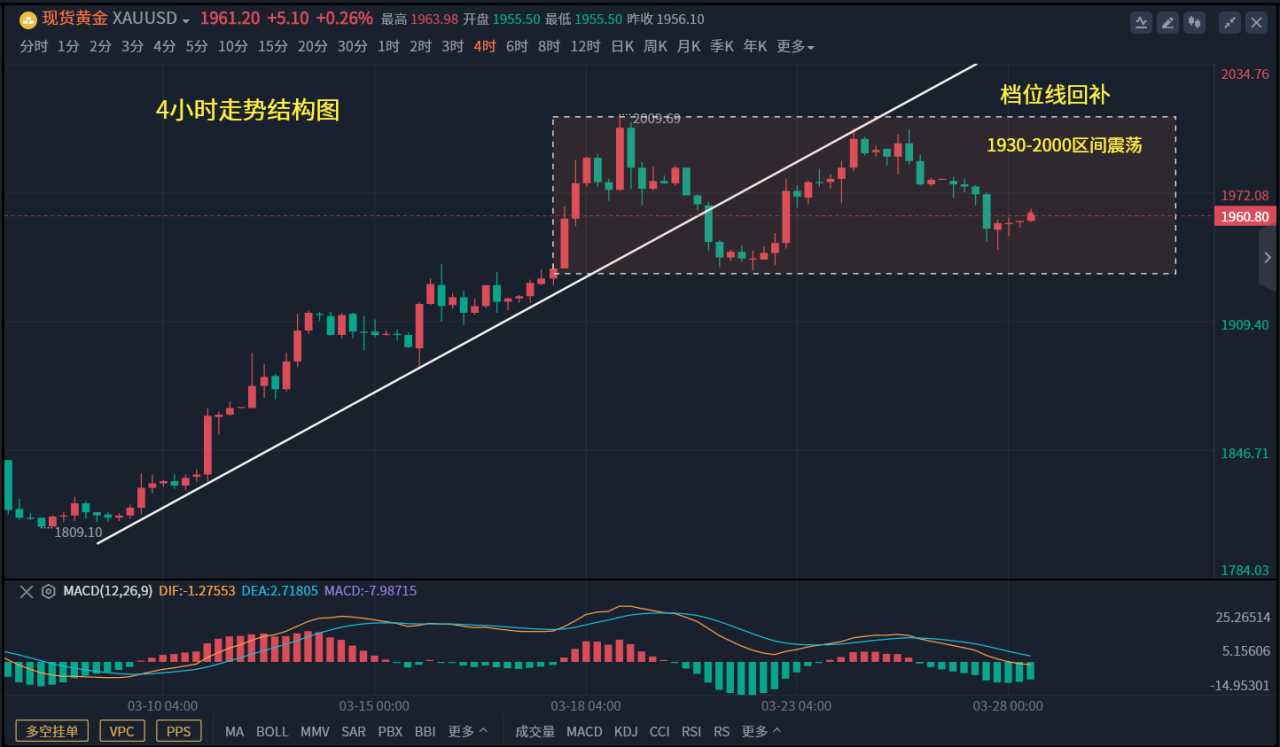1280x747 pixels.
Task: Select the 日K timeframe tab
Action: coord(622,46)
